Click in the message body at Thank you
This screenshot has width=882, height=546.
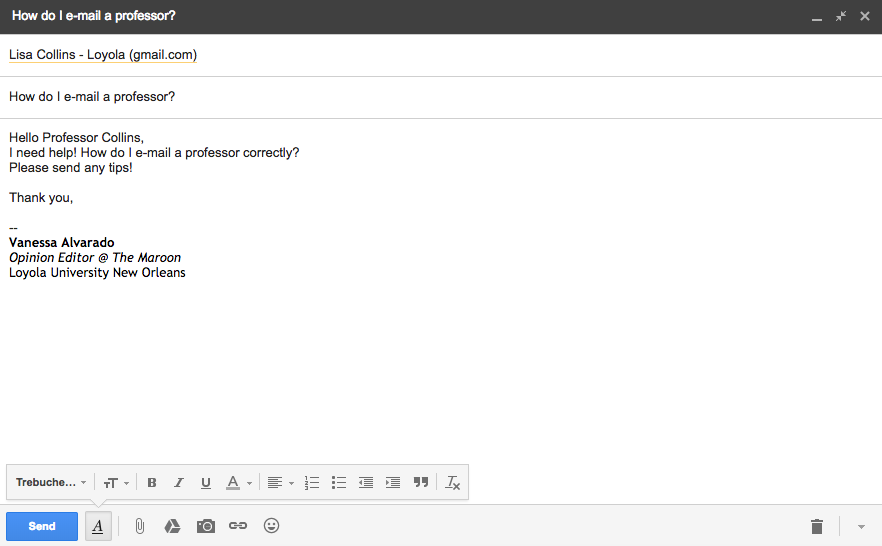[41, 198]
